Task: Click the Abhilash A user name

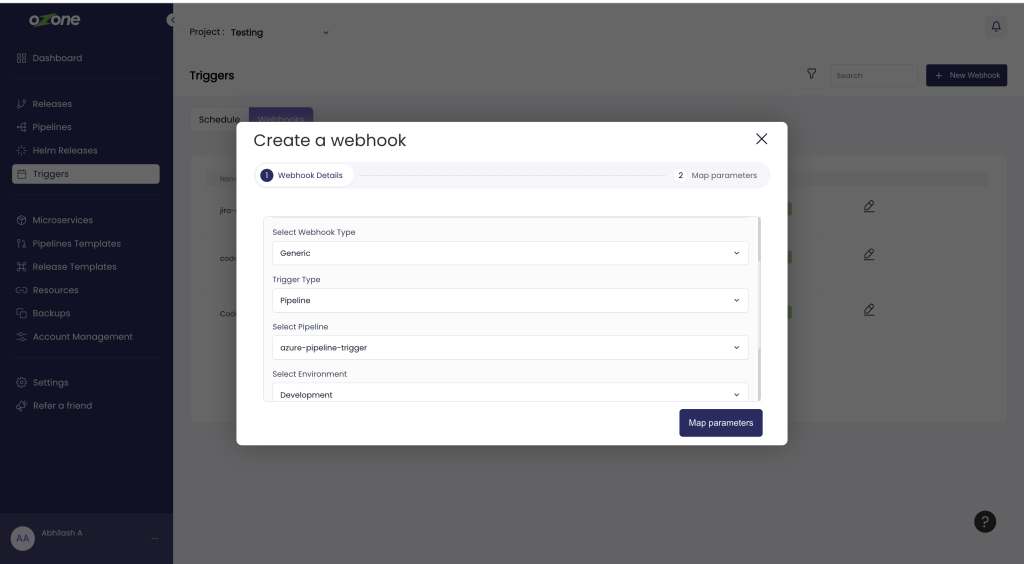Action: pos(62,533)
